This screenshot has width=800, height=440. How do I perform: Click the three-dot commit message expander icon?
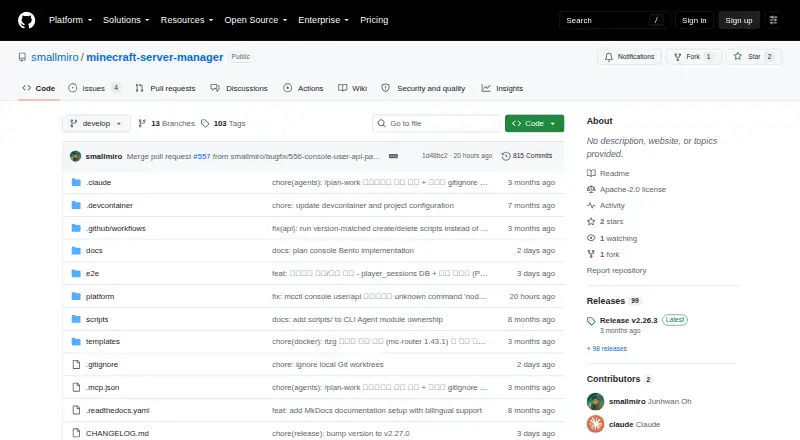(393, 156)
